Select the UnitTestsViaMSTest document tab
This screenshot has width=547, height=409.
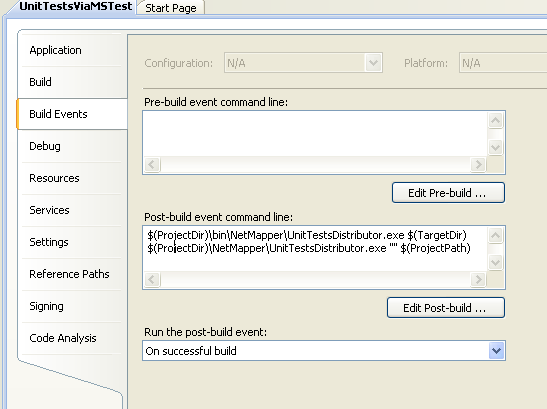(x=75, y=7)
